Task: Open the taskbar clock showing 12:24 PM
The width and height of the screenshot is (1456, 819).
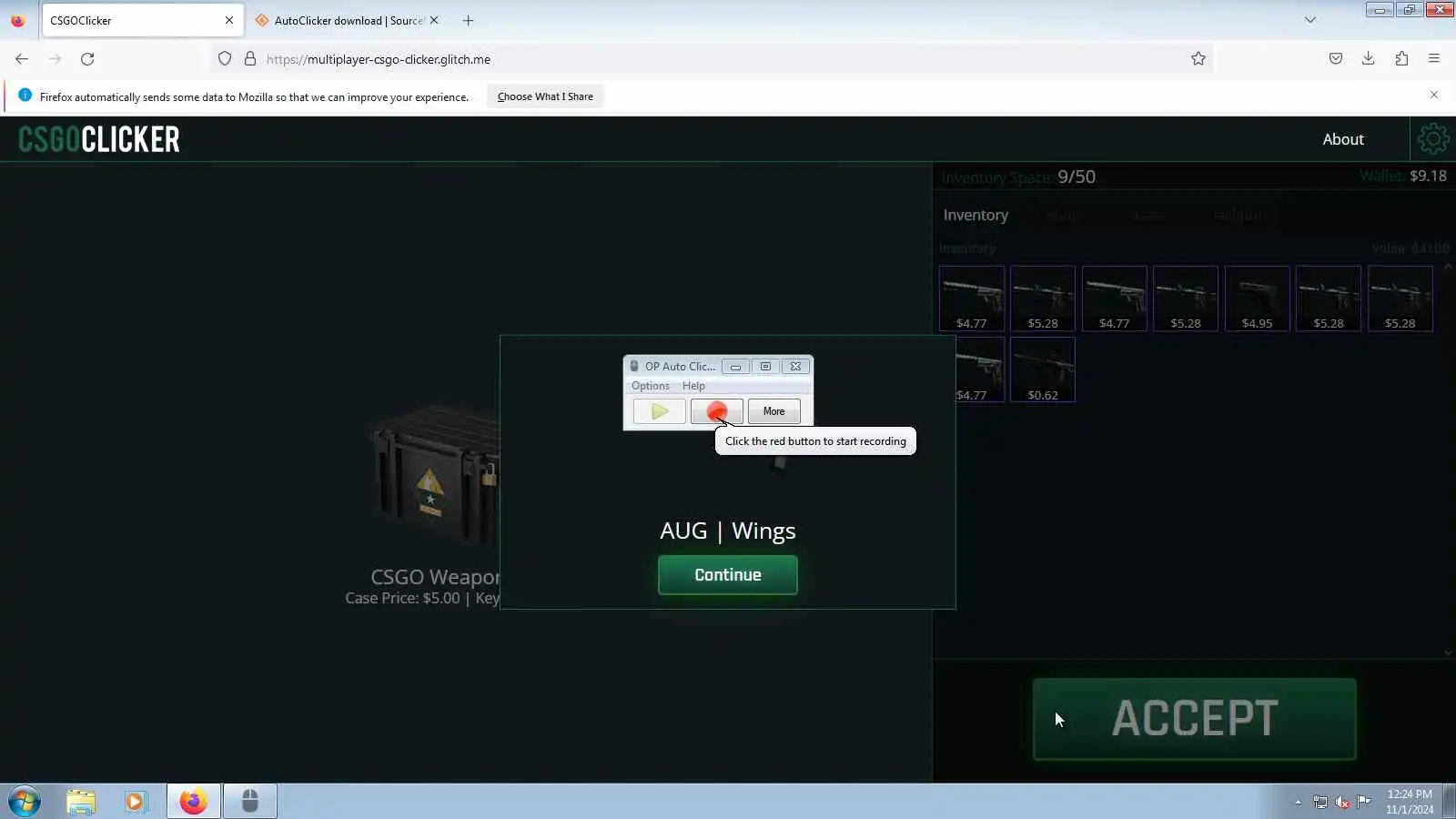Action: pyautogui.click(x=1410, y=802)
